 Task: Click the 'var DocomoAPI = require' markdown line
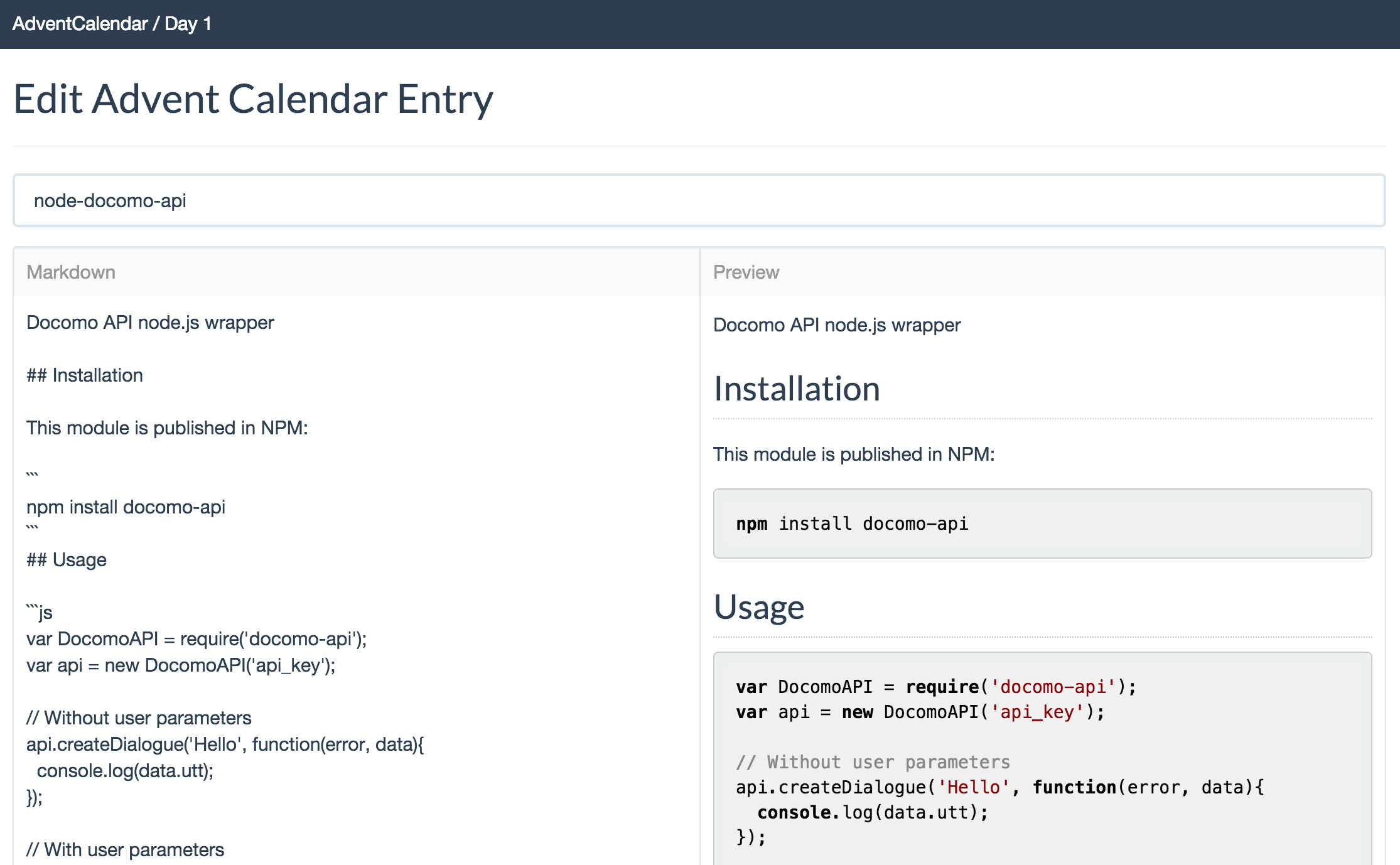coord(196,639)
